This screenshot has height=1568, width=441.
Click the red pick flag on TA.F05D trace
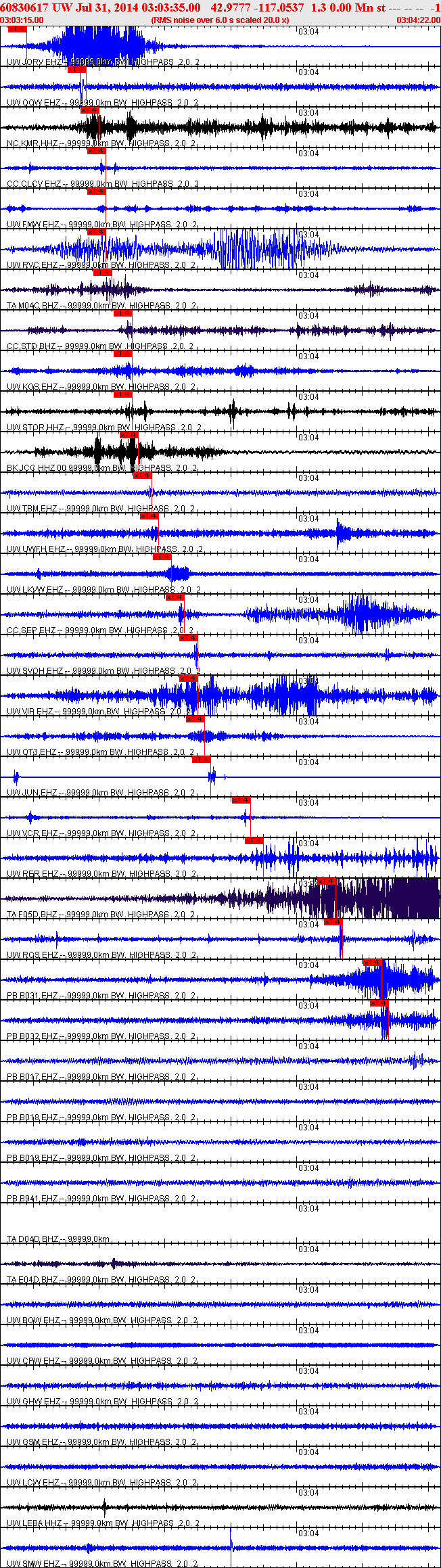click(326, 881)
